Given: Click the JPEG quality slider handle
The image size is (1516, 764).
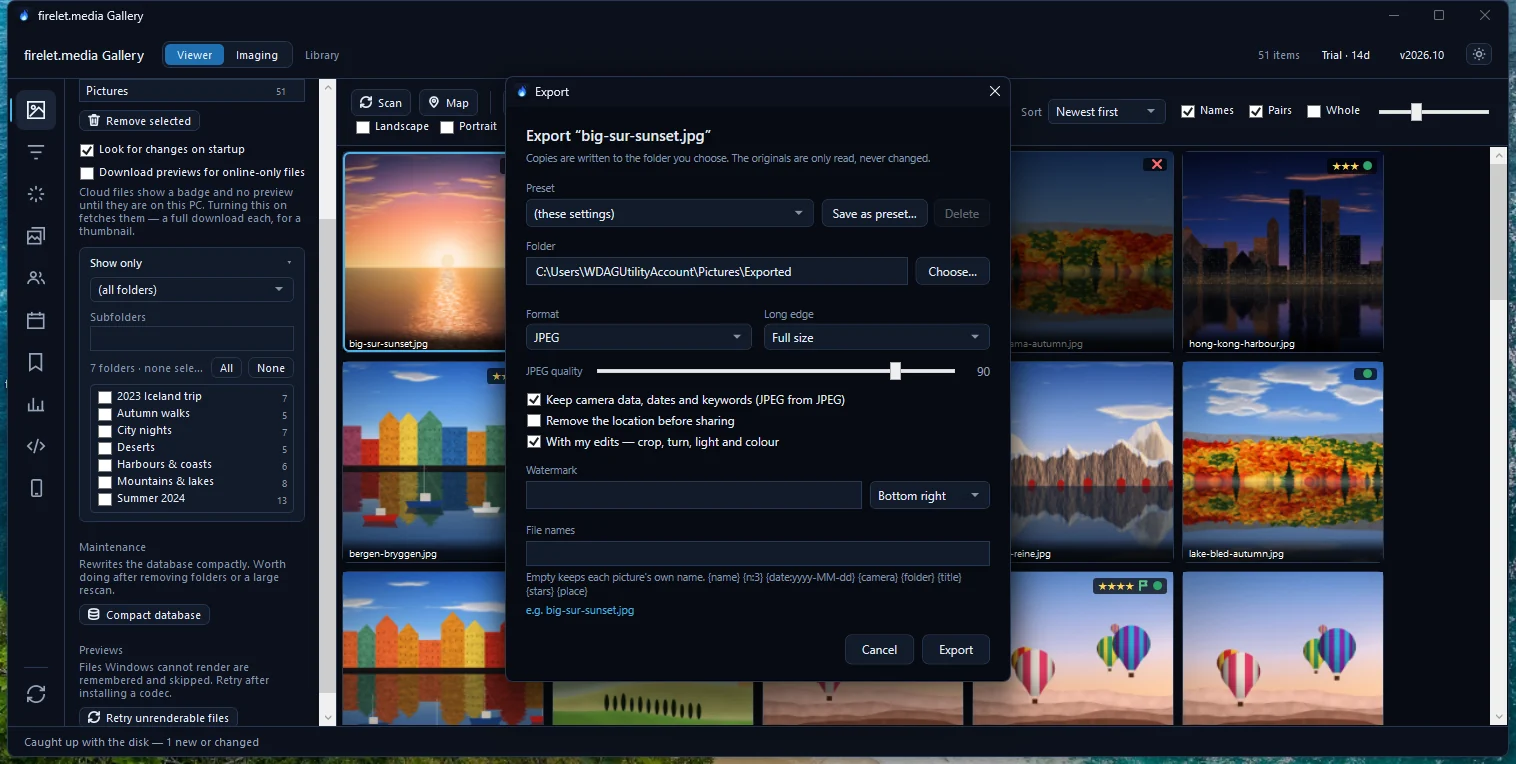Looking at the screenshot, I should pyautogui.click(x=895, y=371).
